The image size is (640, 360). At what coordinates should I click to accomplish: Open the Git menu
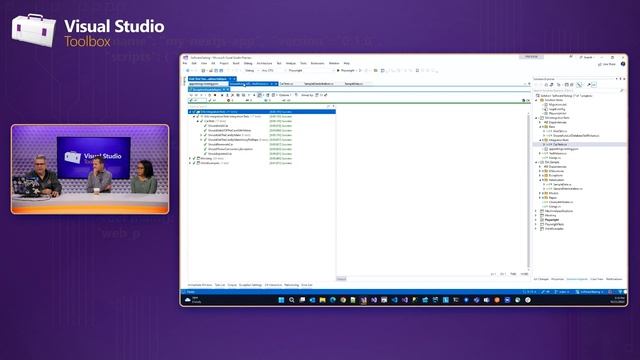(x=213, y=63)
